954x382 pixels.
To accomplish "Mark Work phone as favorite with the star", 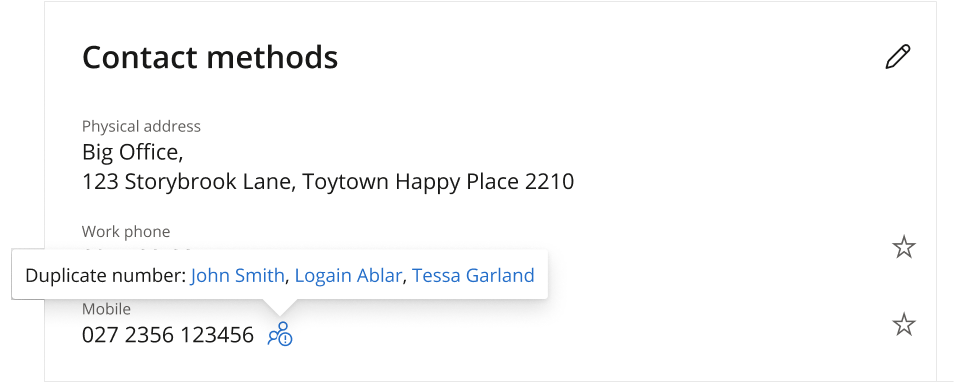I will tap(904, 247).
